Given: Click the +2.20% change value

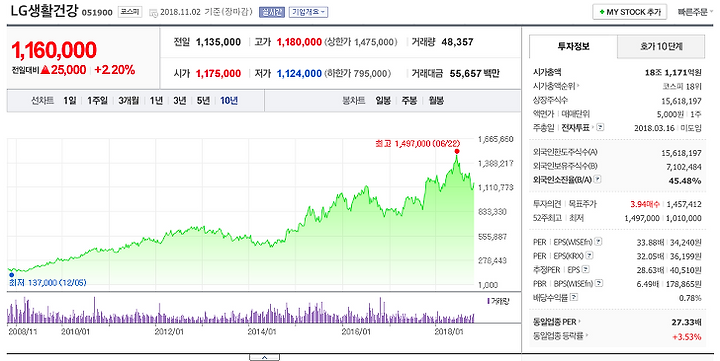Looking at the screenshot, I should click(115, 70).
